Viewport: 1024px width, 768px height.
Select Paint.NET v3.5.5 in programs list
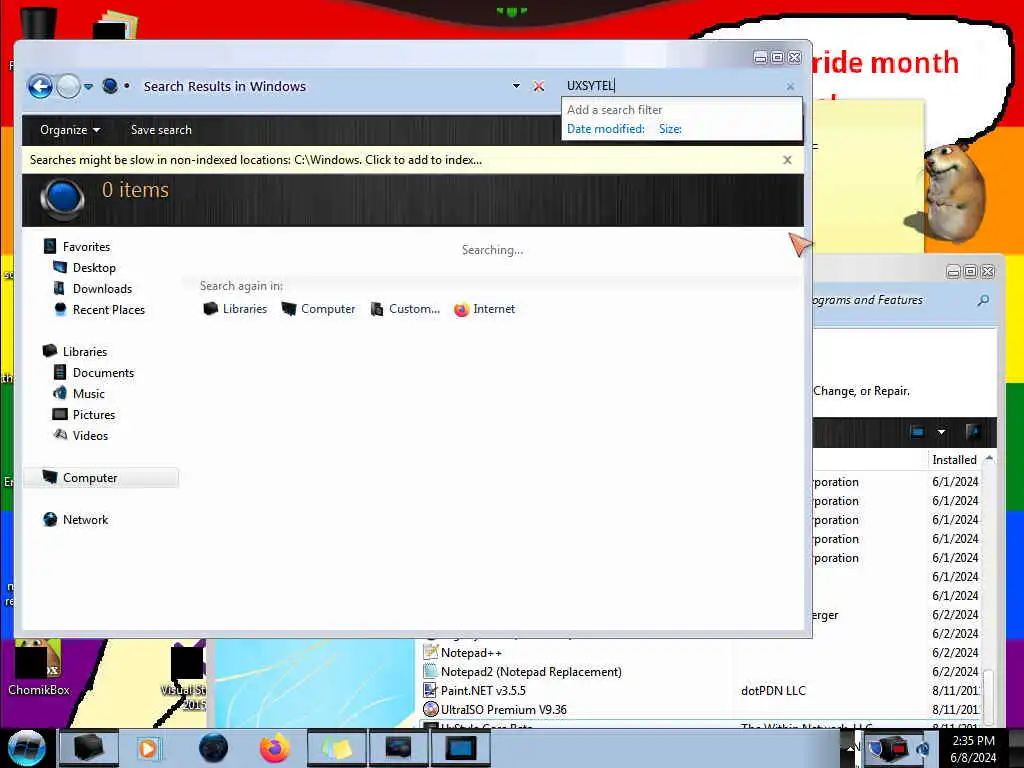(483, 690)
